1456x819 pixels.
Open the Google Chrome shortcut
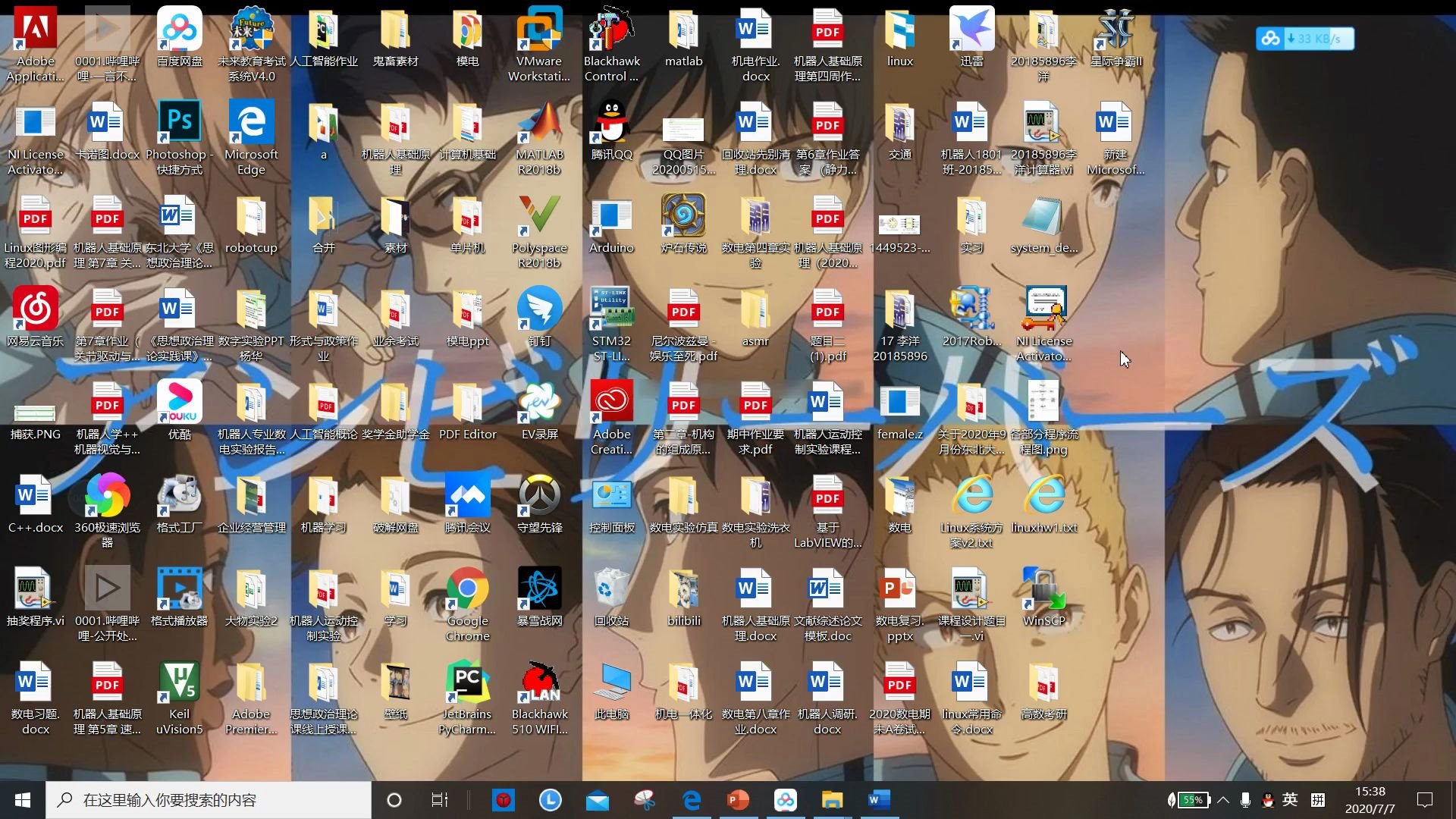(467, 589)
